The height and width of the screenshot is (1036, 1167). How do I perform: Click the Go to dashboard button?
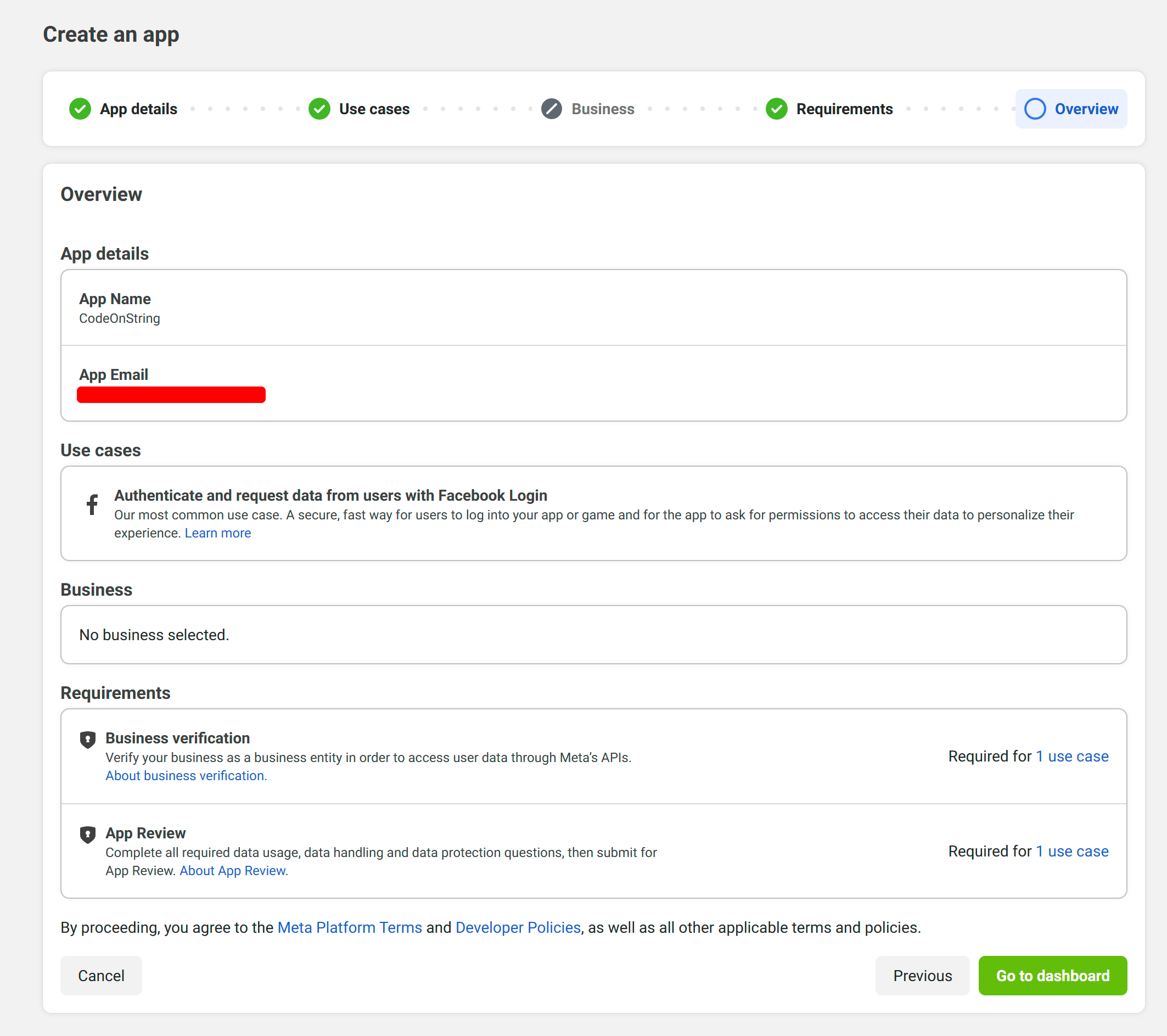coord(1052,976)
